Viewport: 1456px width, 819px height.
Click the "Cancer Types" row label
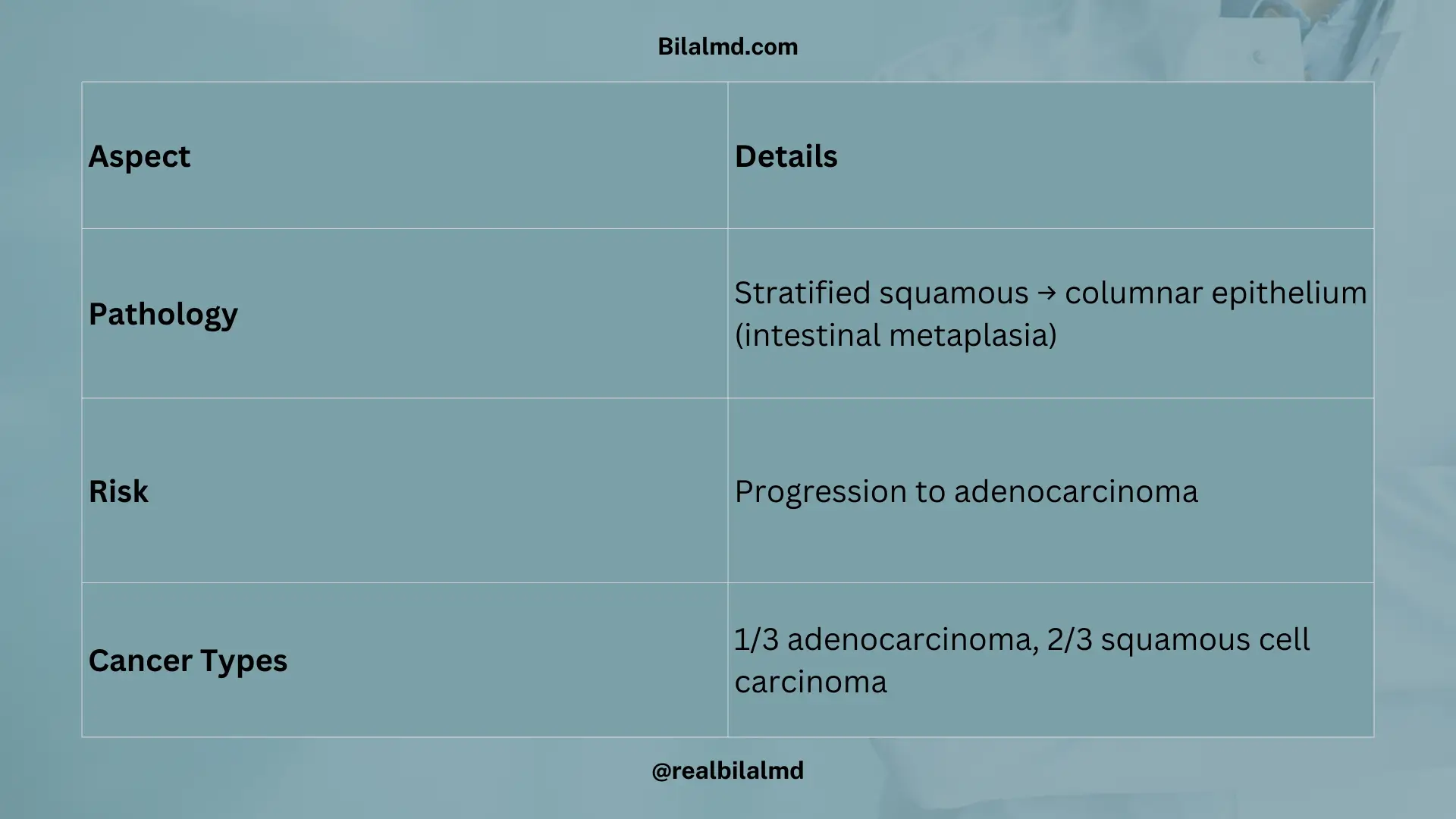point(188,661)
